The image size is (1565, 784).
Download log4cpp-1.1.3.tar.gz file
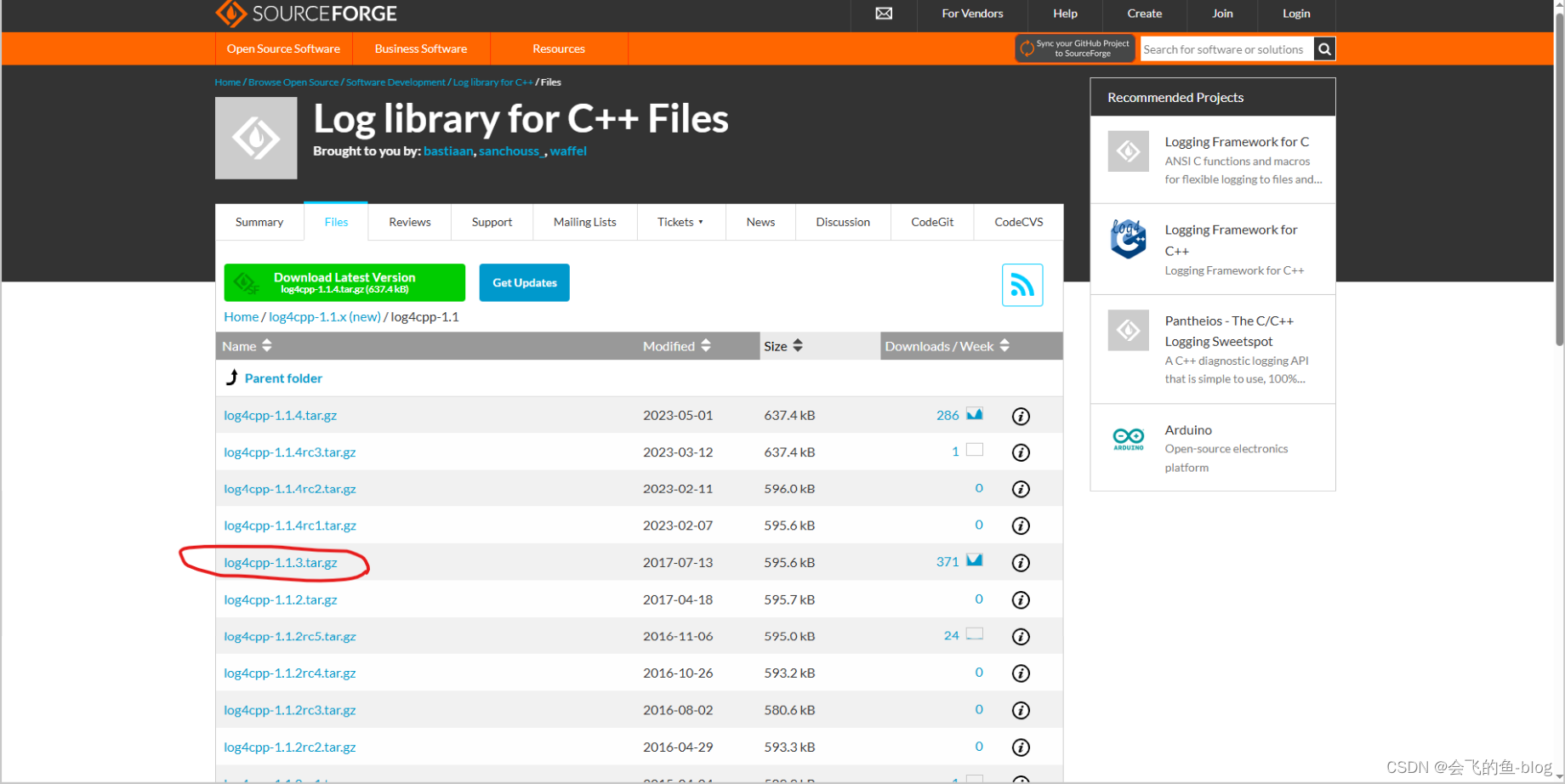tap(281, 563)
